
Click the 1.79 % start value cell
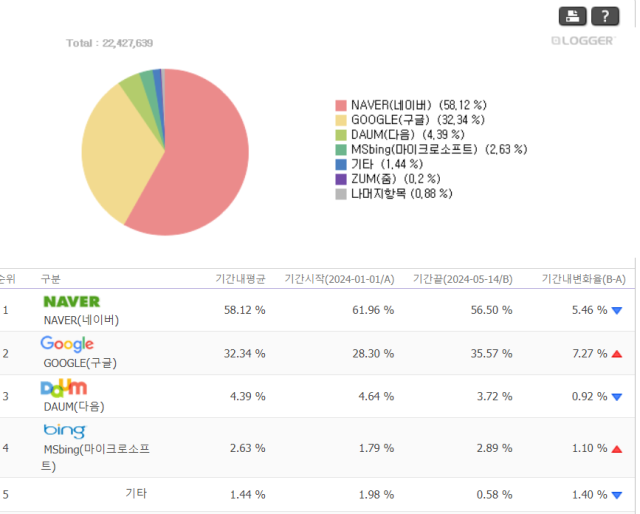point(376,448)
